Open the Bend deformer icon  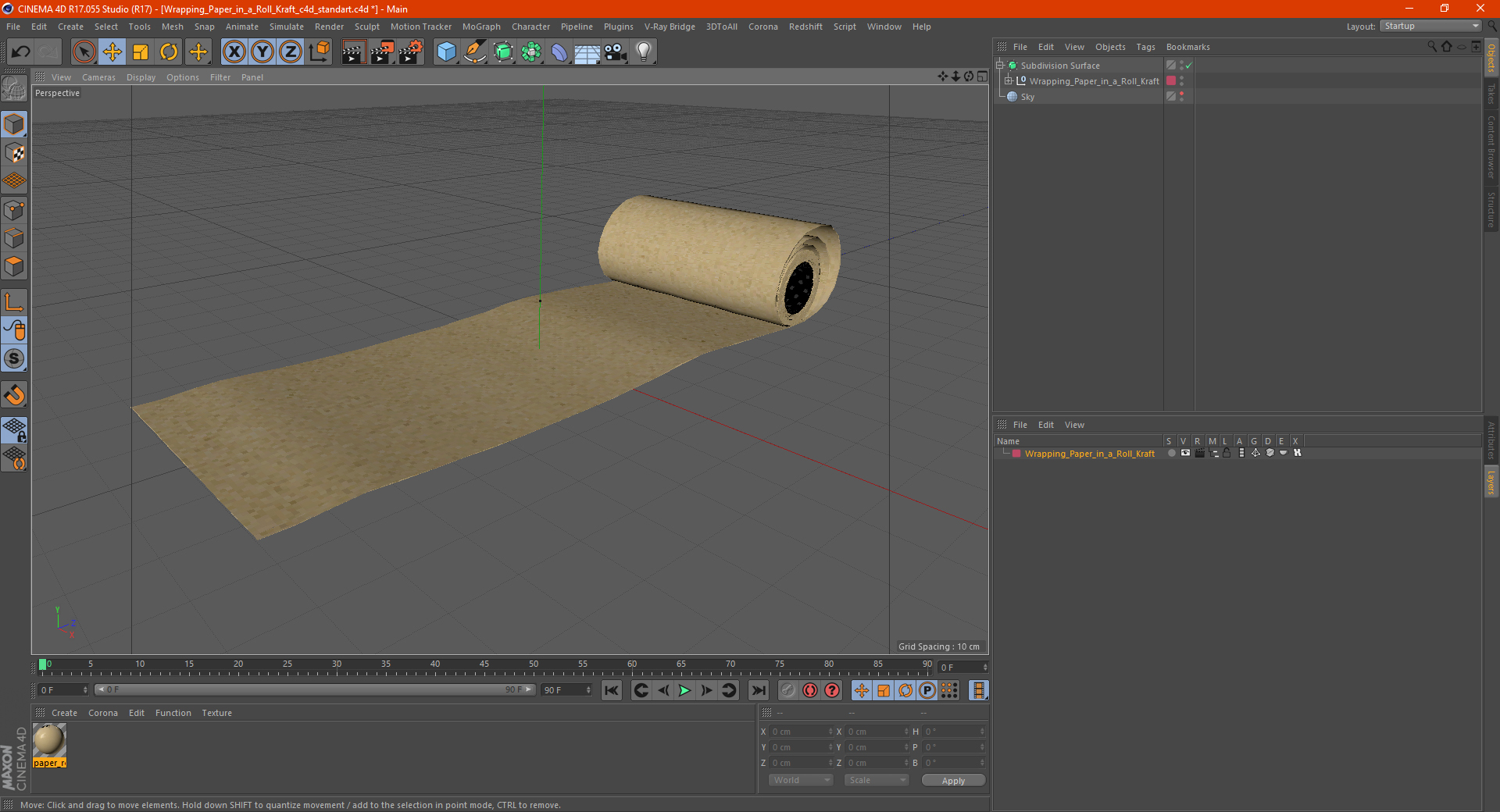pos(559,52)
